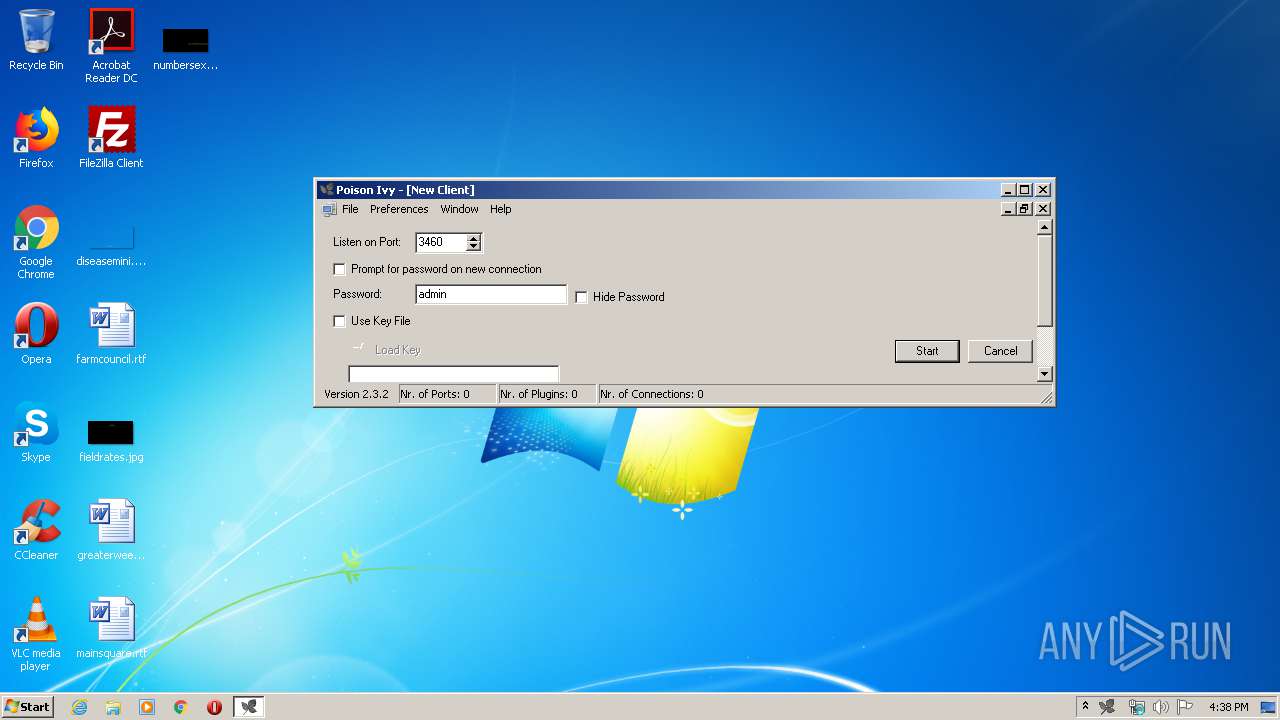
Task: Select the greaterwee document icon
Action: tap(111, 530)
